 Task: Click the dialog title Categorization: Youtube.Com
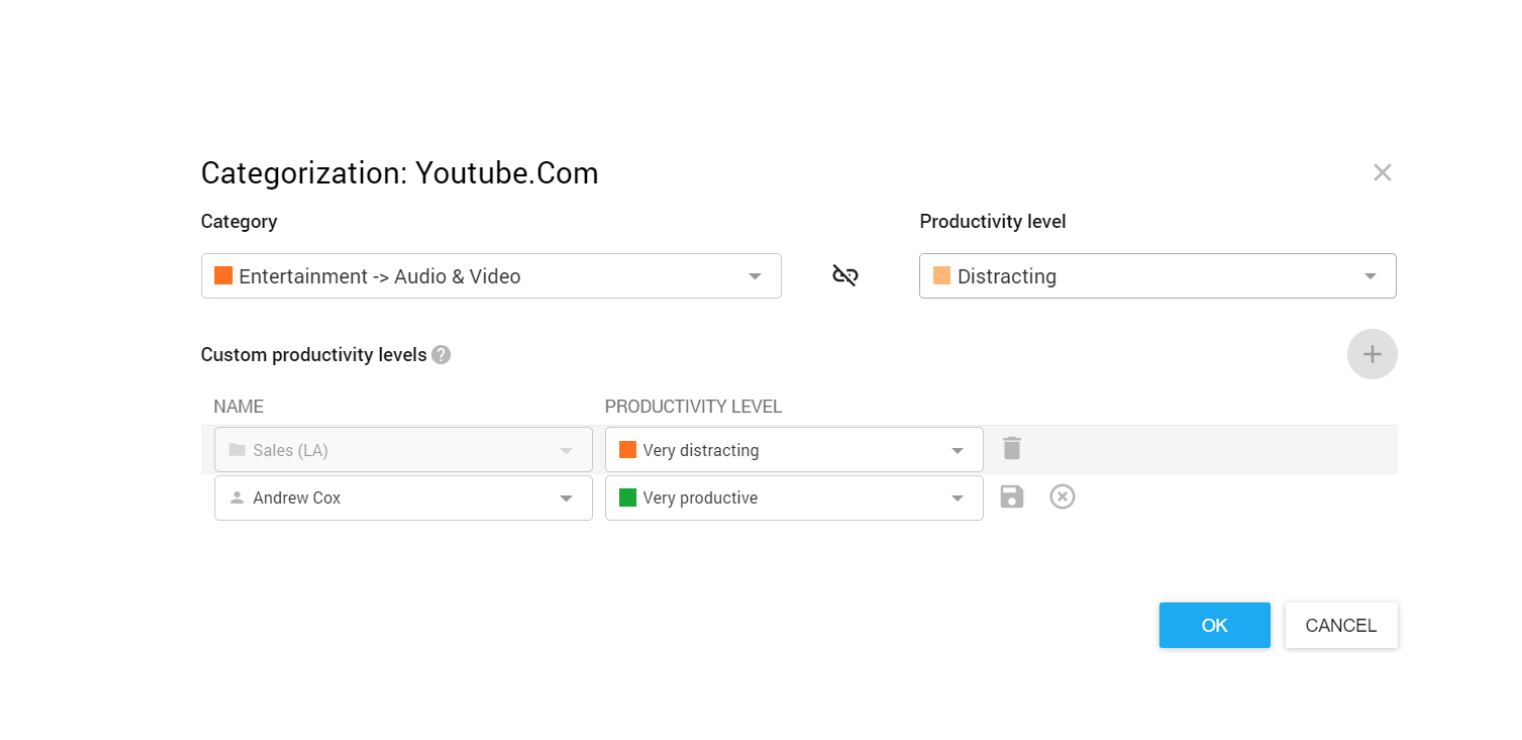tap(399, 173)
